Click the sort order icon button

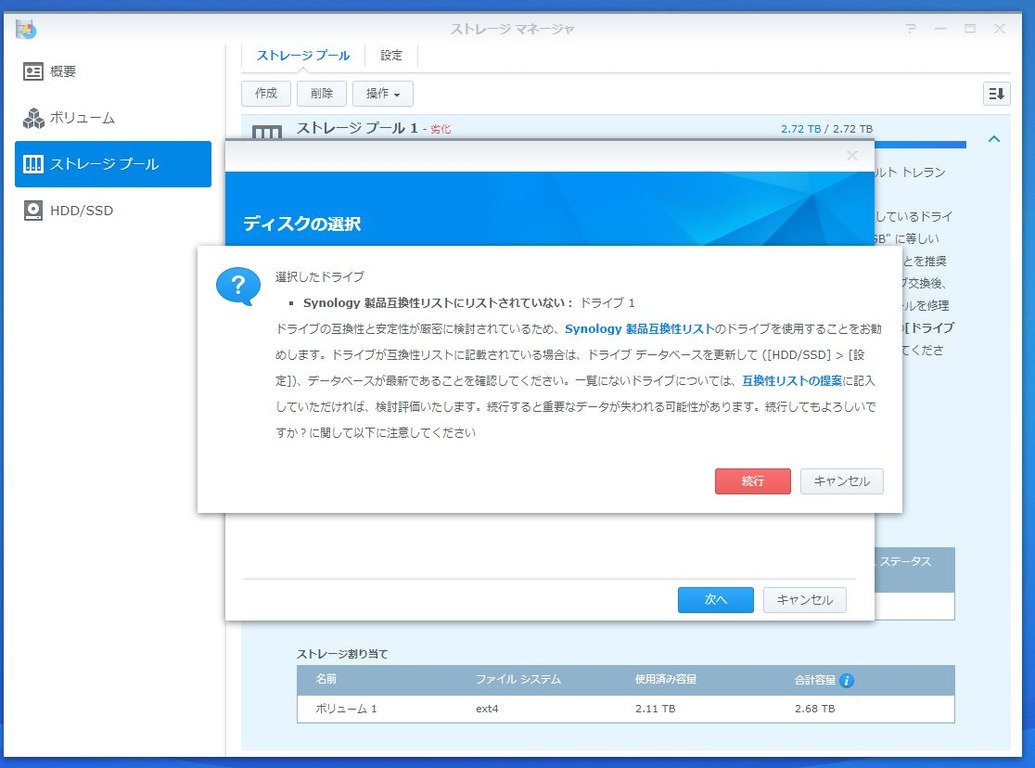[x=996, y=94]
